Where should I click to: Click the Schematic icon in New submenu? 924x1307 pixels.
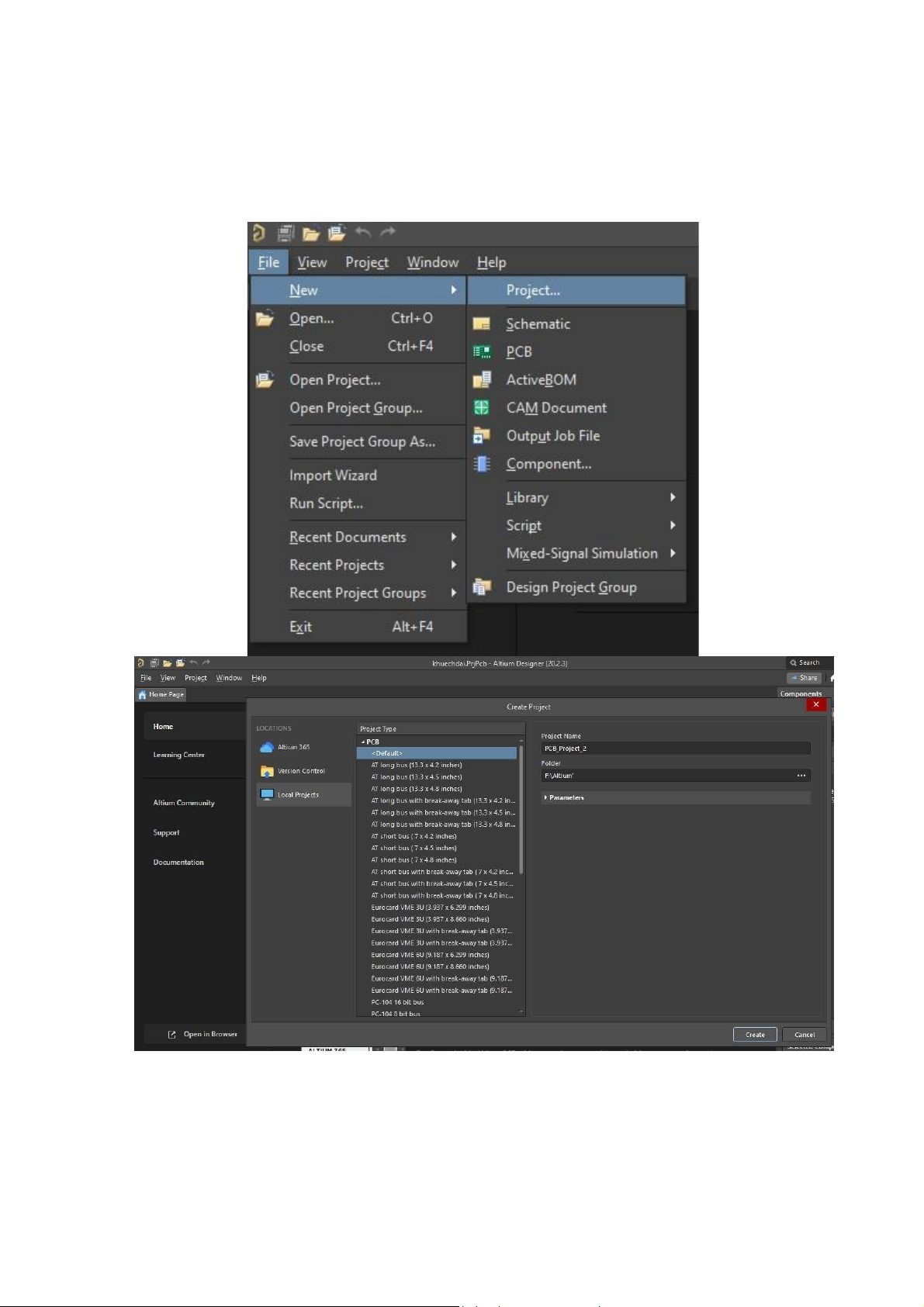(x=482, y=324)
